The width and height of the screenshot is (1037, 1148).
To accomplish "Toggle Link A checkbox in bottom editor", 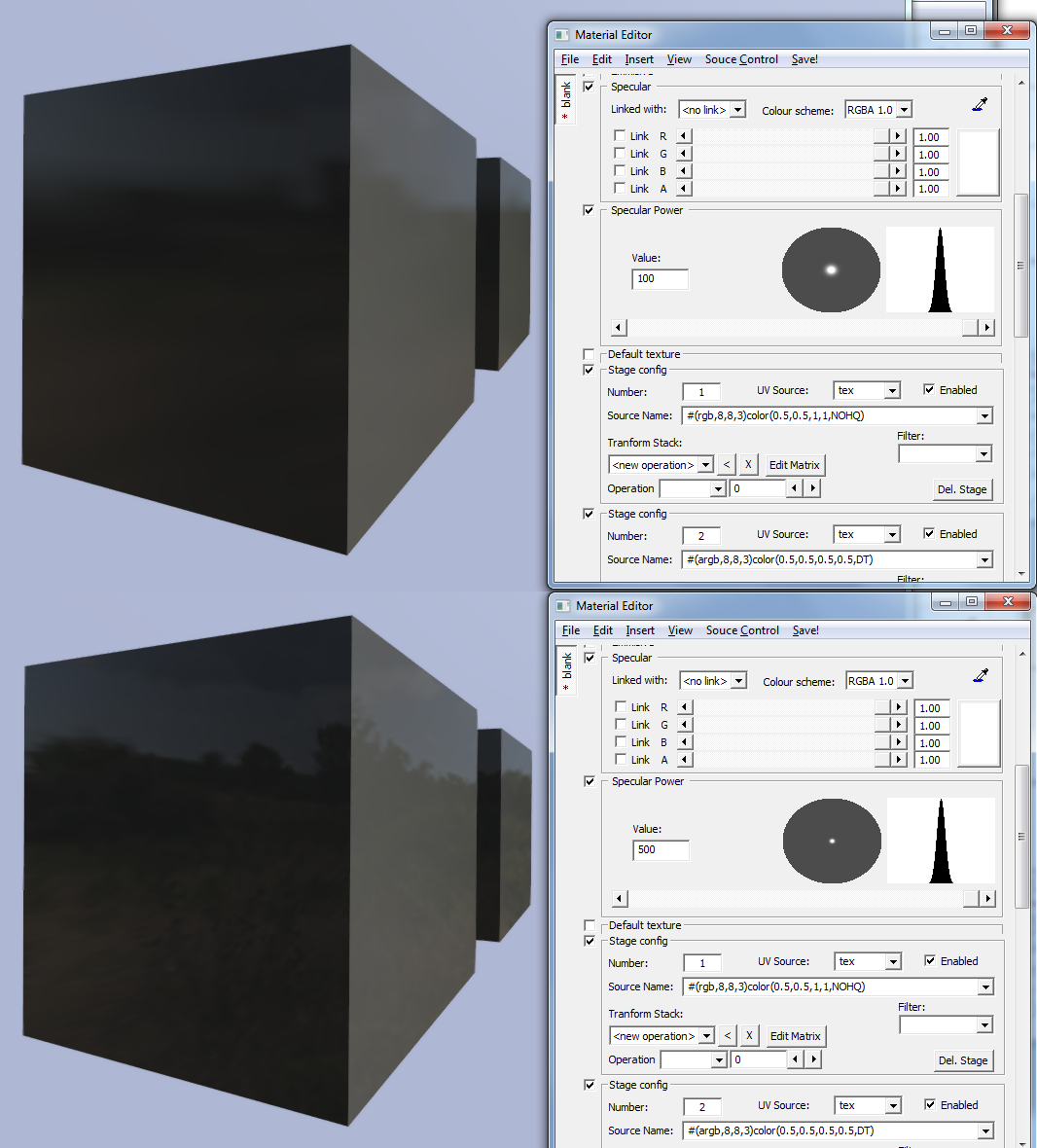I will pos(620,759).
